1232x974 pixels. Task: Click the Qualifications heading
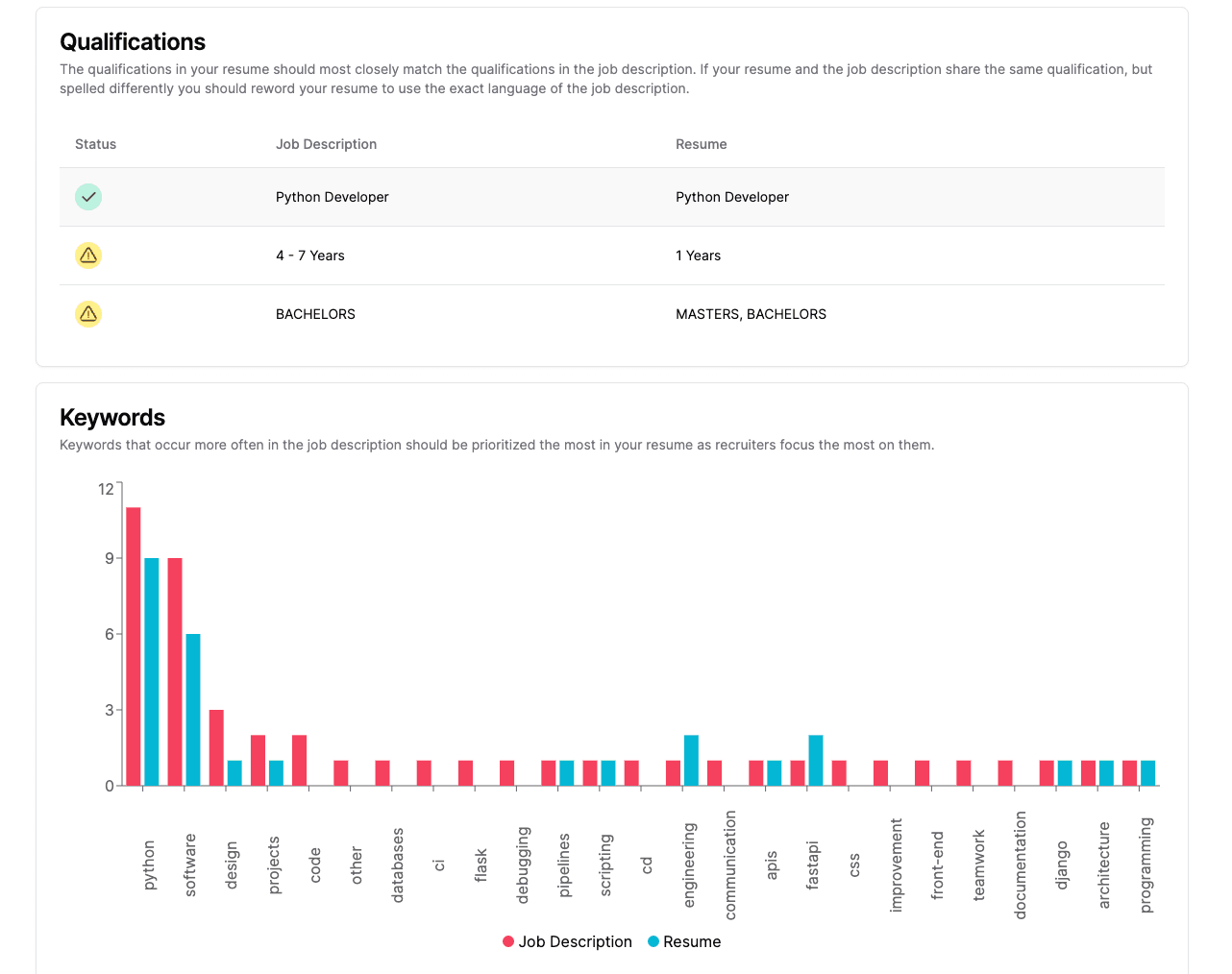(x=133, y=42)
